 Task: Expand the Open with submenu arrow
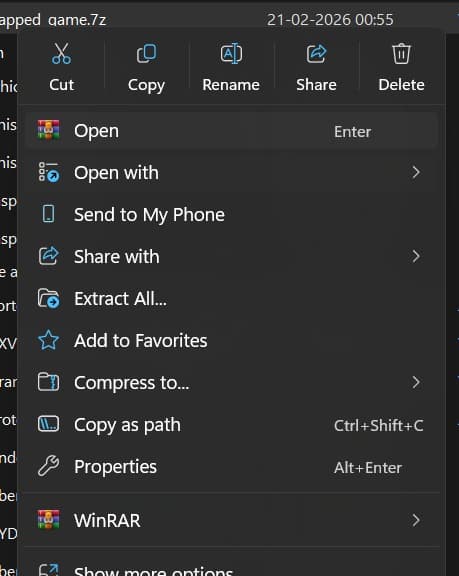click(x=416, y=172)
